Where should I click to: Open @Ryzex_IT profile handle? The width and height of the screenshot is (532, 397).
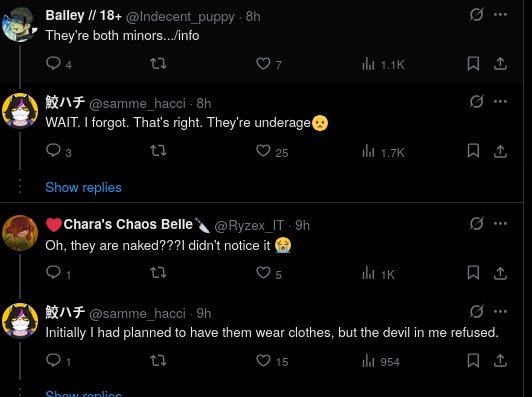[x=249, y=225]
